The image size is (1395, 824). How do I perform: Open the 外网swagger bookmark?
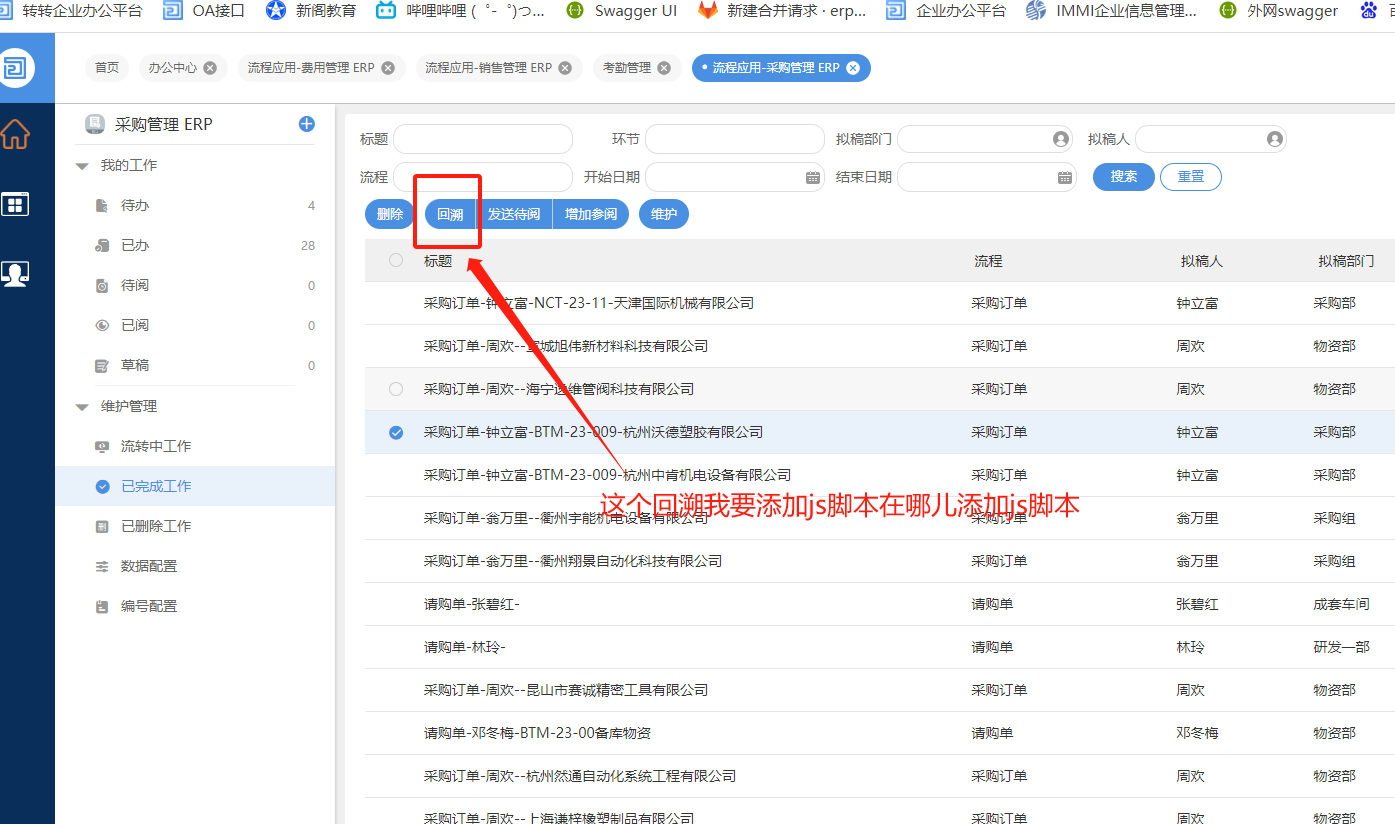[x=1278, y=11]
